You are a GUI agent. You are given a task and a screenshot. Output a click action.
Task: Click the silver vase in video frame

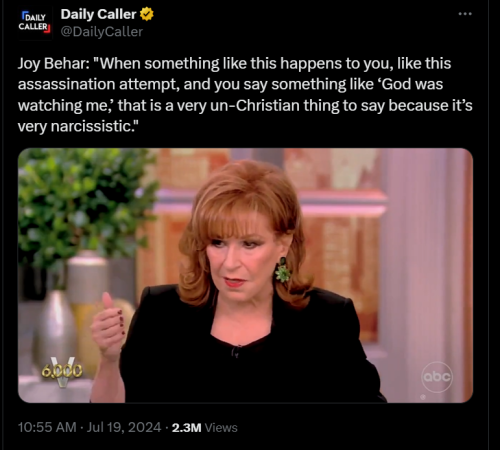tap(55, 325)
